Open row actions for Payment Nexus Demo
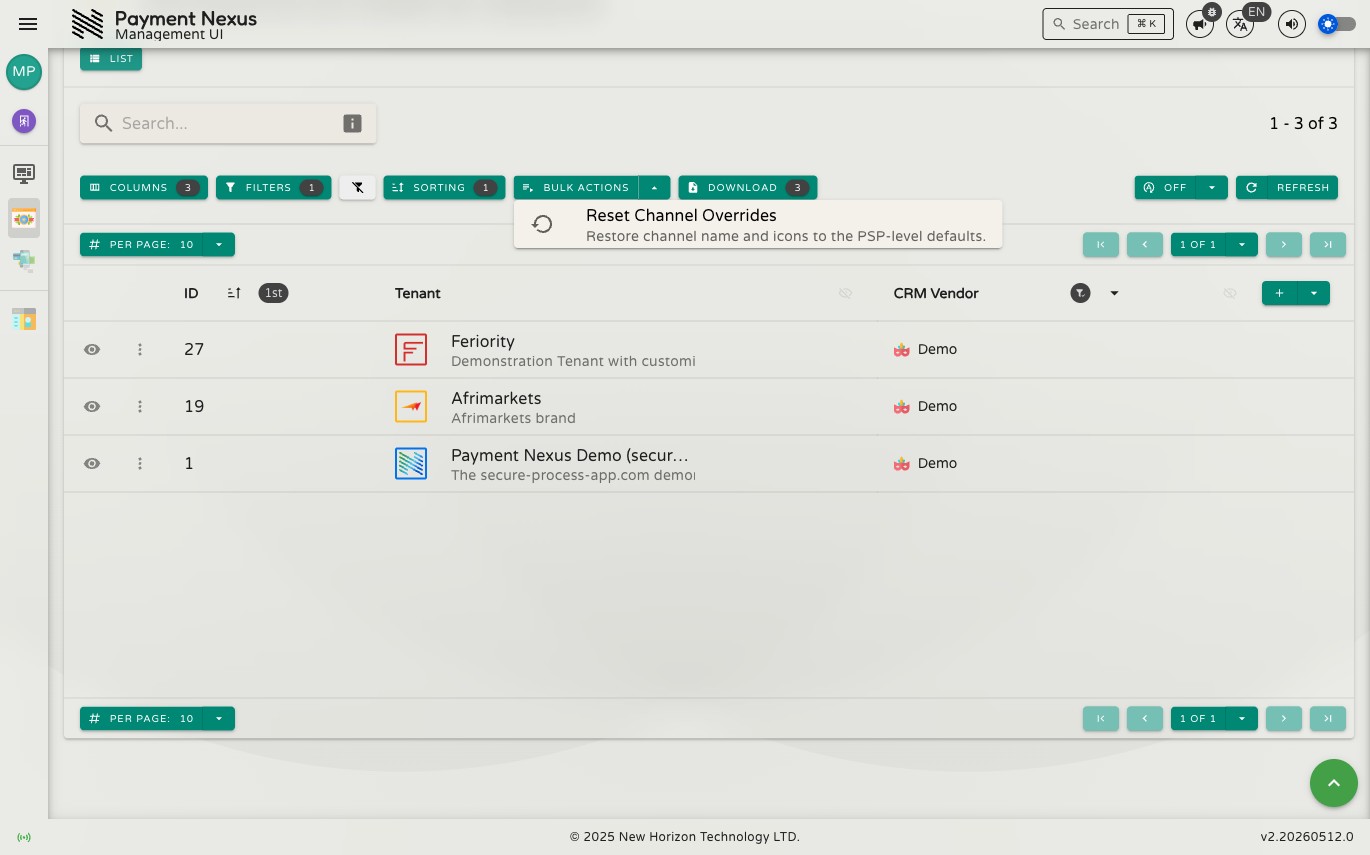The width and height of the screenshot is (1370, 855). (x=140, y=463)
